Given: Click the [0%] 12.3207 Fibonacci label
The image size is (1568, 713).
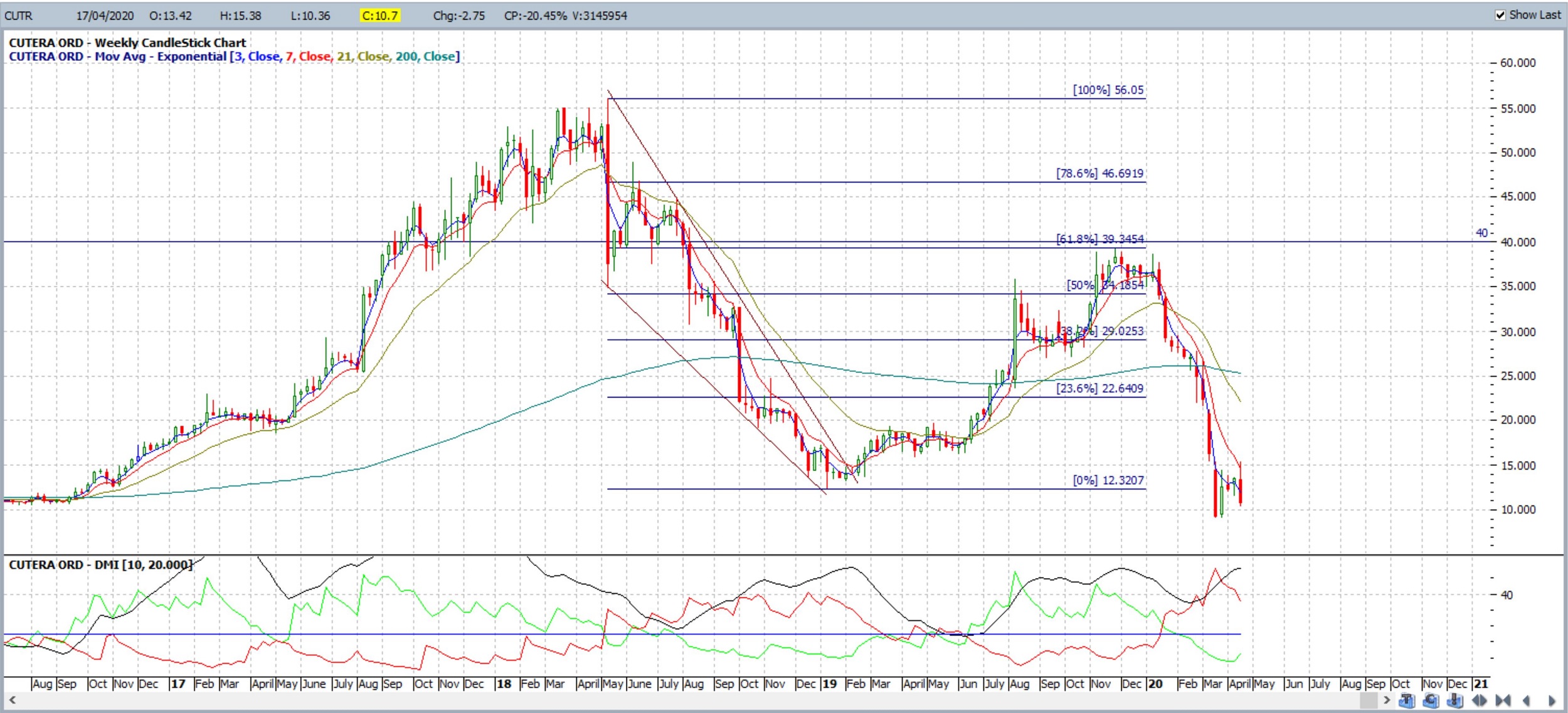Looking at the screenshot, I should tap(1108, 480).
